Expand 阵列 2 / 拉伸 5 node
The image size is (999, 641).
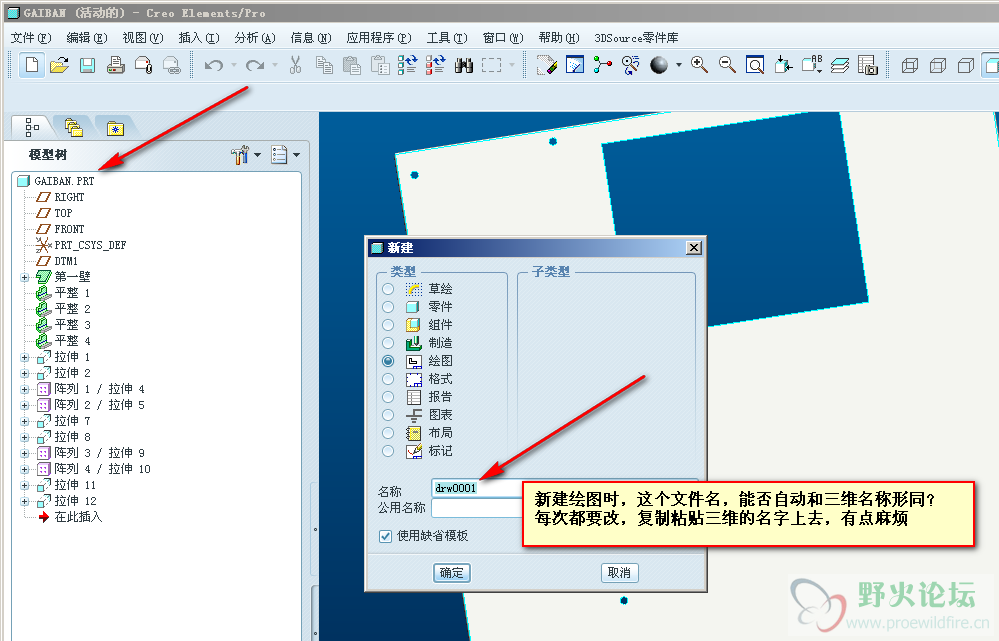pos(24,405)
